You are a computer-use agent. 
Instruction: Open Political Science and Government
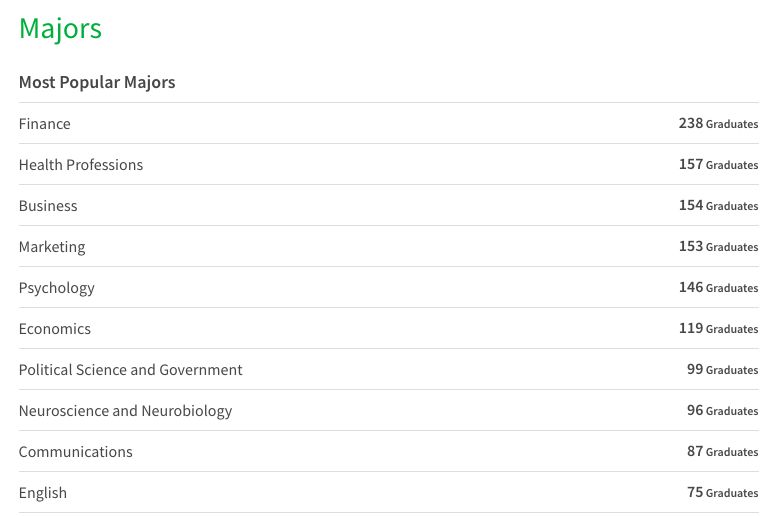pos(131,370)
